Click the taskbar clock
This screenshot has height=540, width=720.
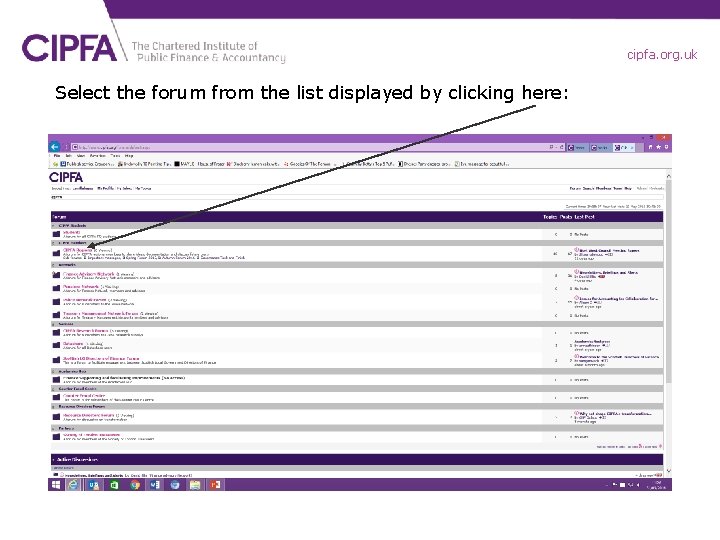coord(657,485)
